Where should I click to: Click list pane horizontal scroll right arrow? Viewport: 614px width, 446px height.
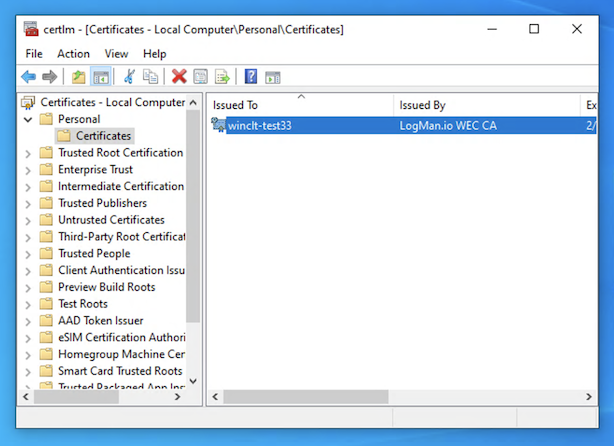(589, 397)
